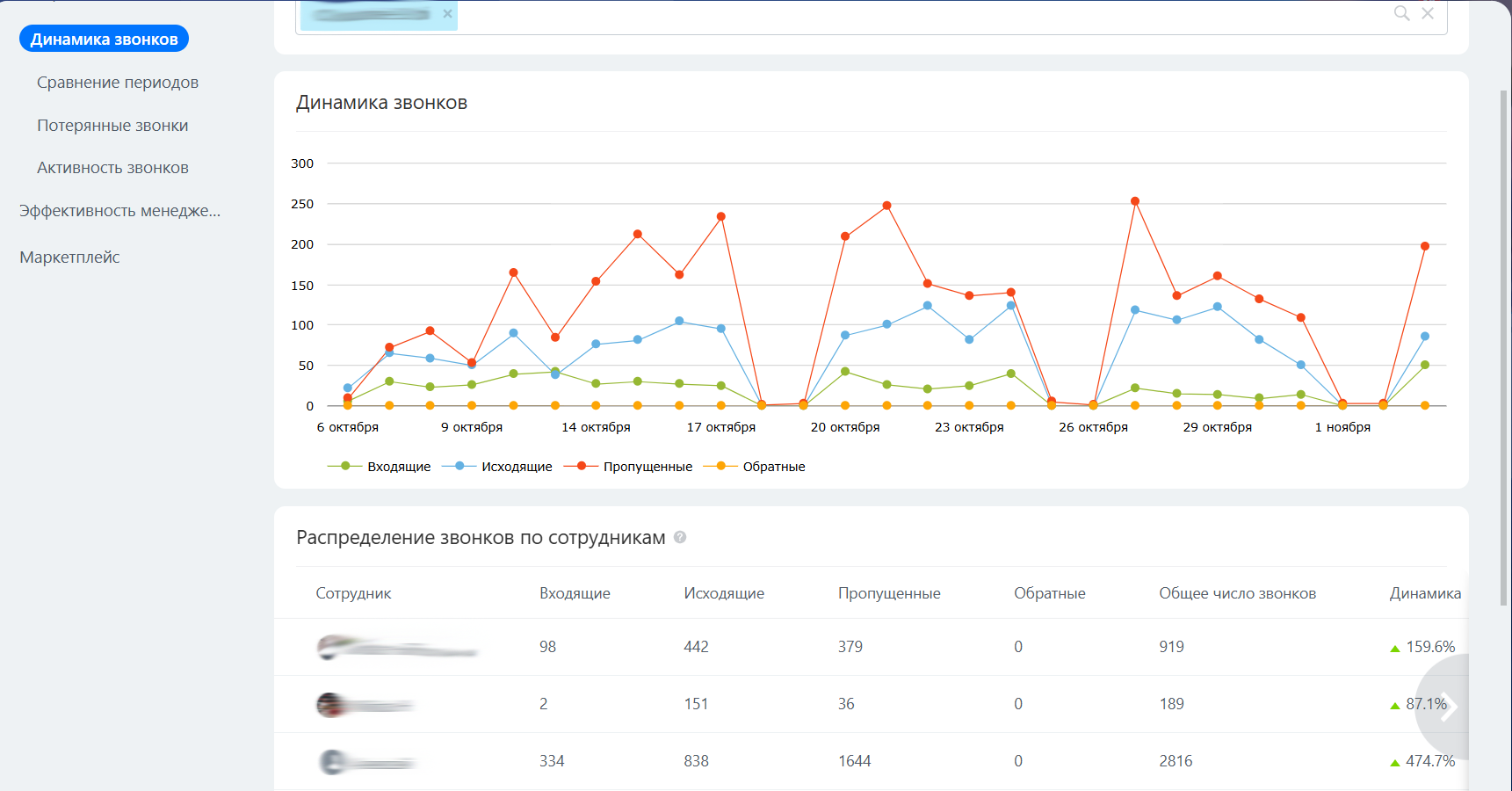Toggle the Пропущенные series in chart legend
This screenshot has width=1512, height=791.
point(647,467)
